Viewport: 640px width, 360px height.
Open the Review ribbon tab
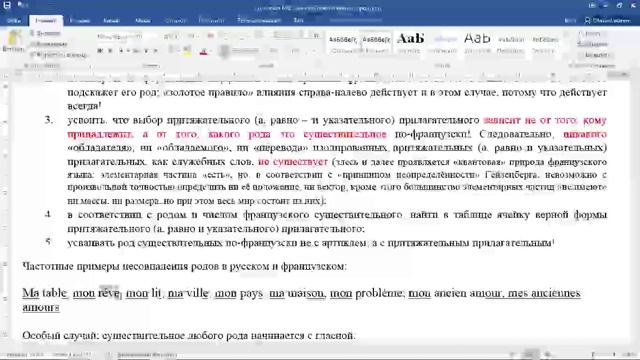tap(259, 20)
